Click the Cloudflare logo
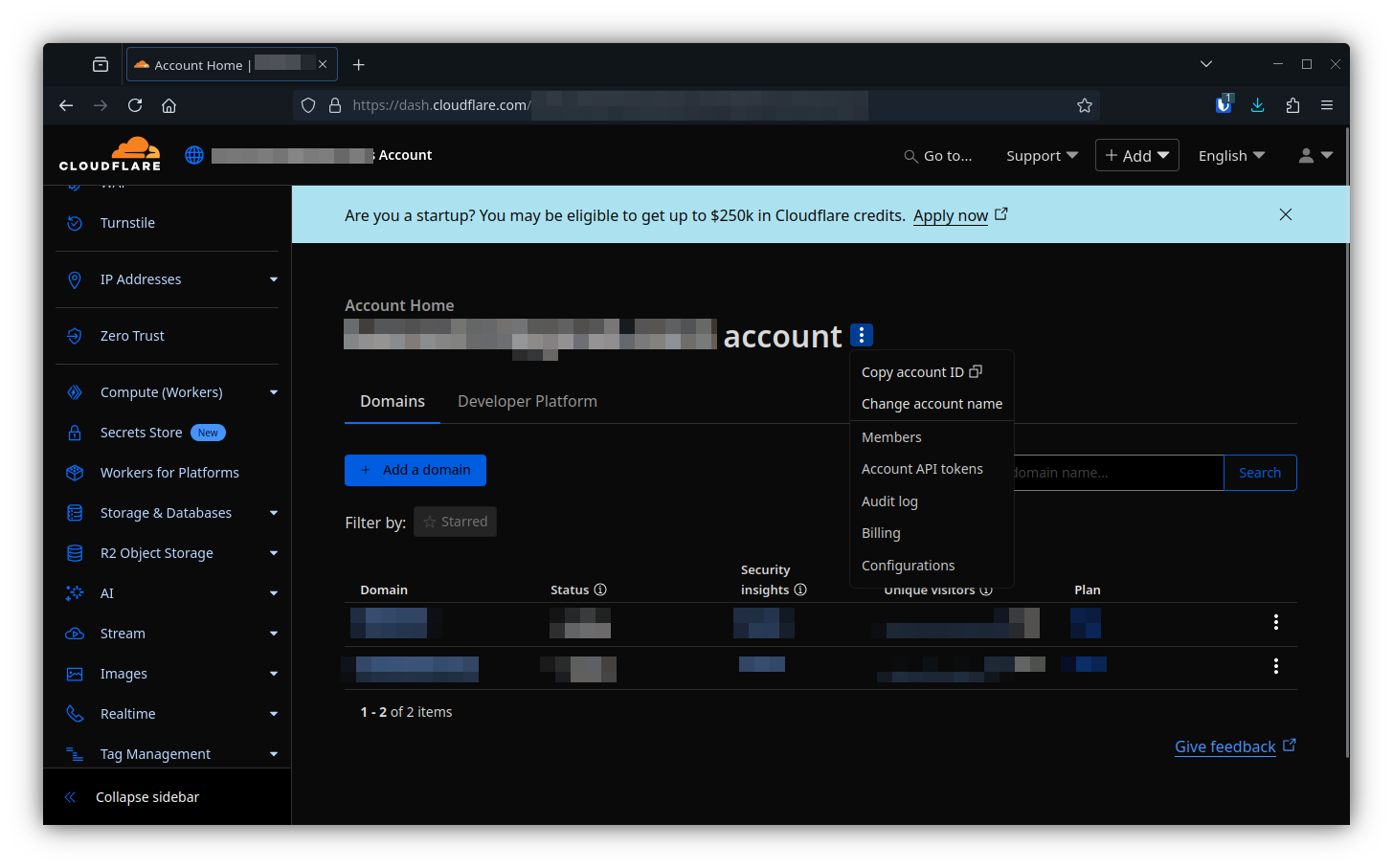The height and width of the screenshot is (868, 1393). [x=110, y=154]
